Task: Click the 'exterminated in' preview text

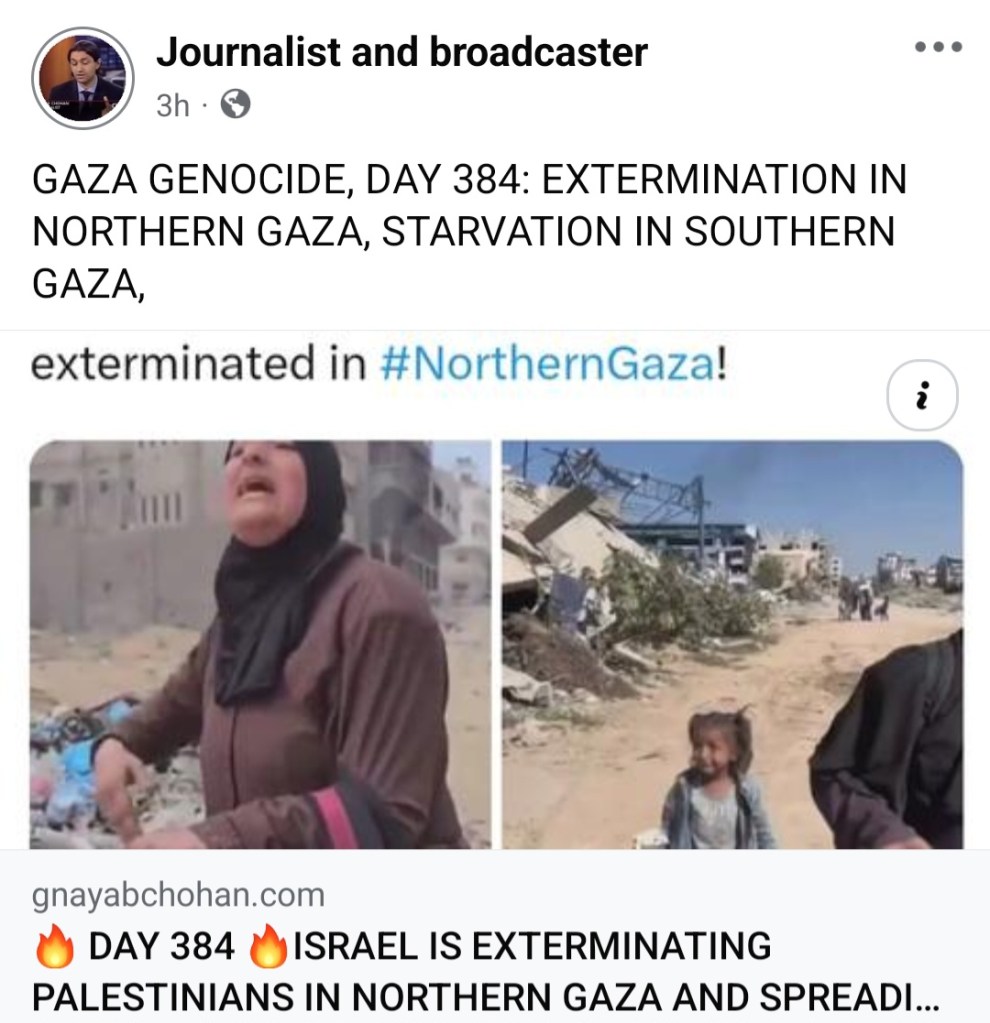Action: click(198, 364)
